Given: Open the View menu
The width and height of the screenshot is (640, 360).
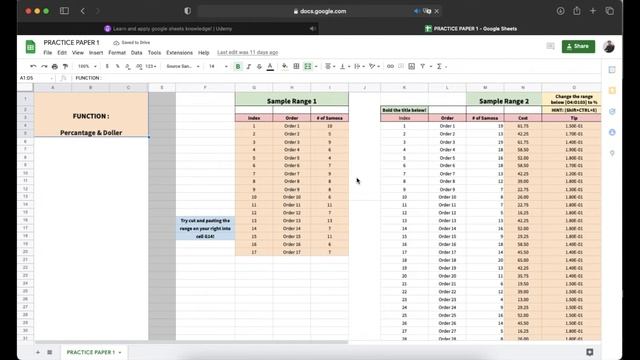Looking at the screenshot, I should point(78,53).
